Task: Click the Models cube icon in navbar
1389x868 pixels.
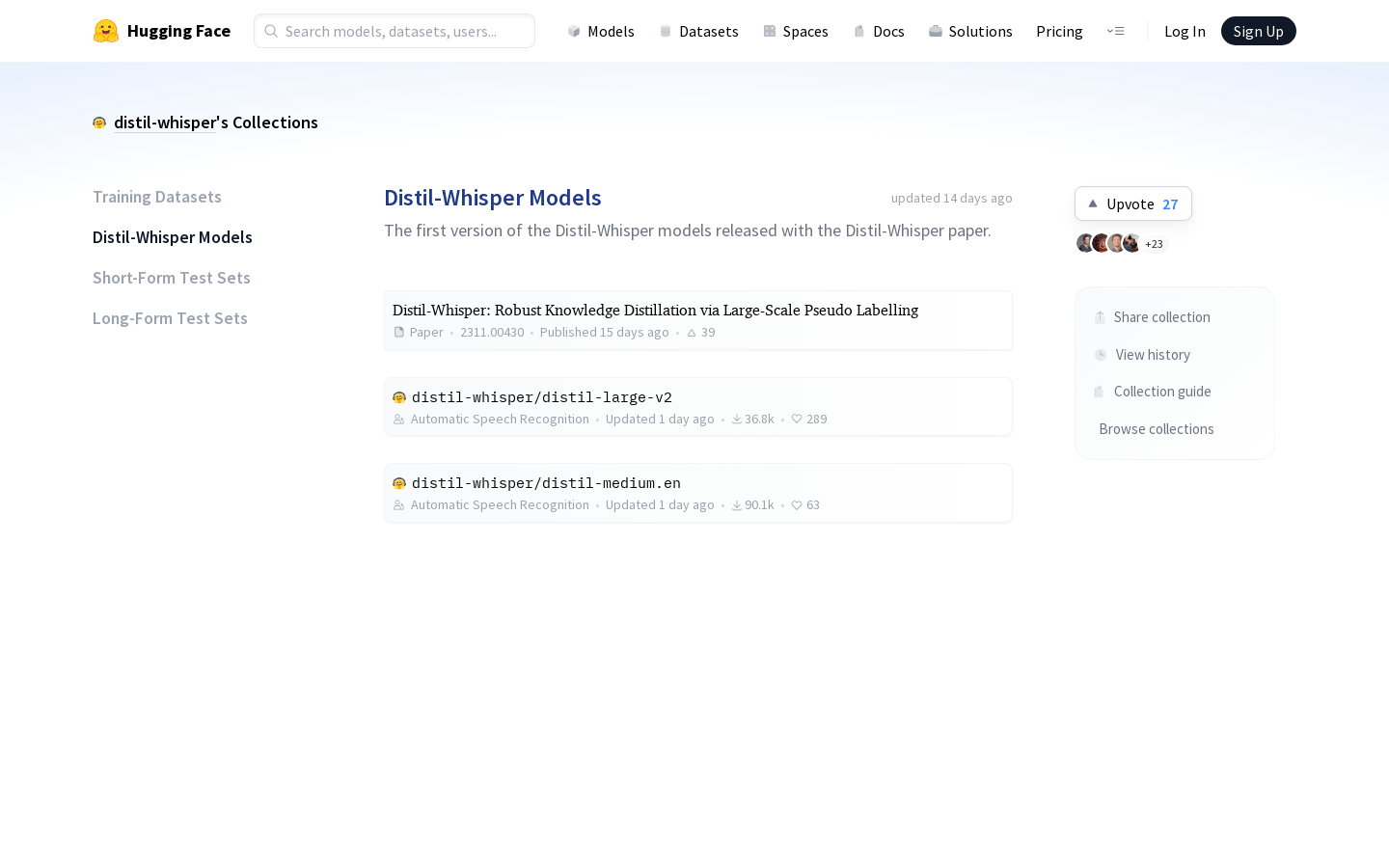Action: pyautogui.click(x=574, y=31)
